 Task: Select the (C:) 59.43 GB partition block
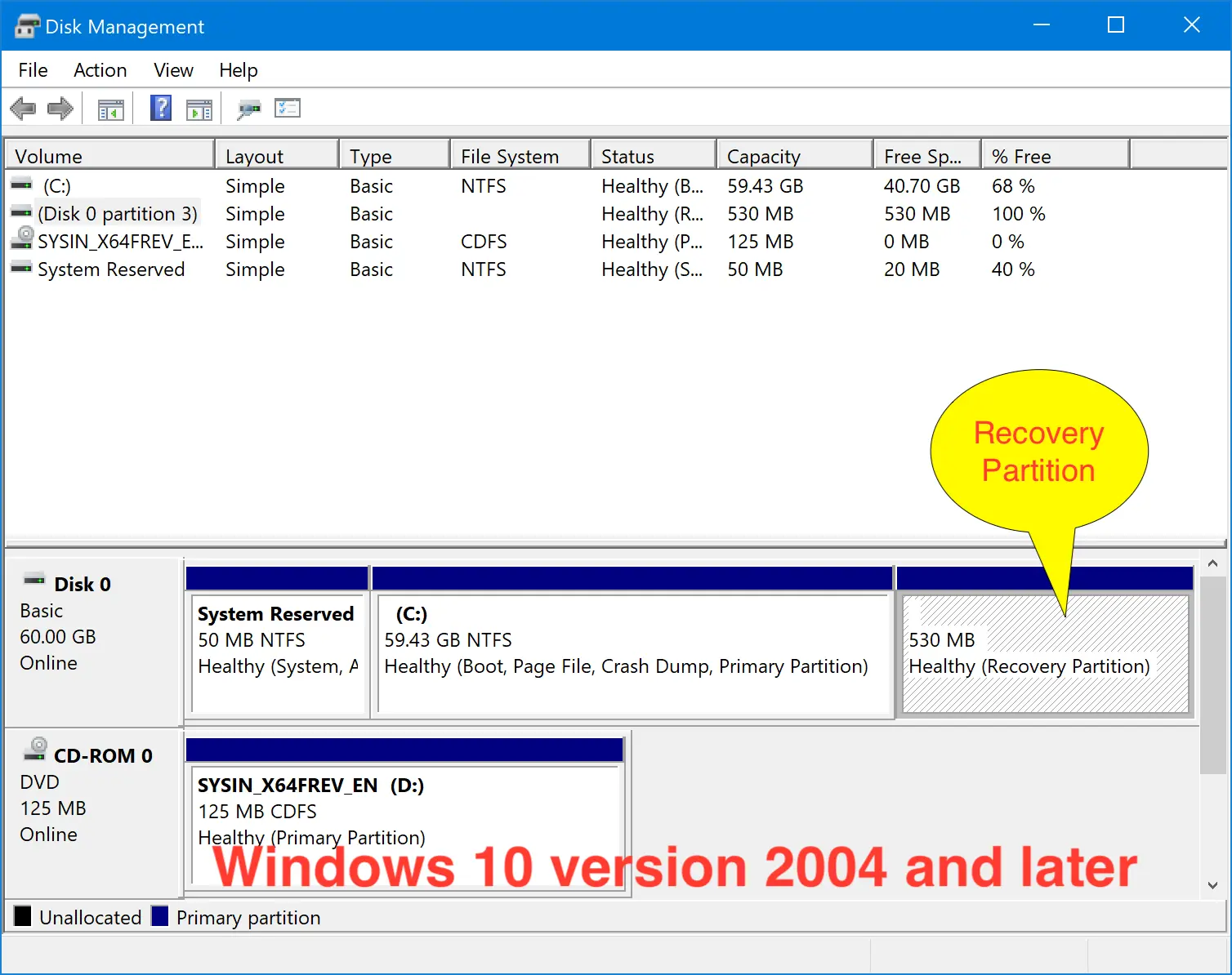click(x=632, y=643)
